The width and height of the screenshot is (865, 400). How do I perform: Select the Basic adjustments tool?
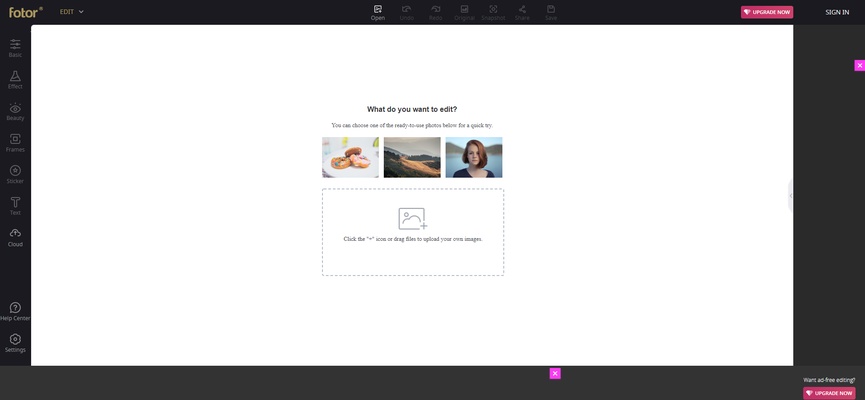coord(15,47)
